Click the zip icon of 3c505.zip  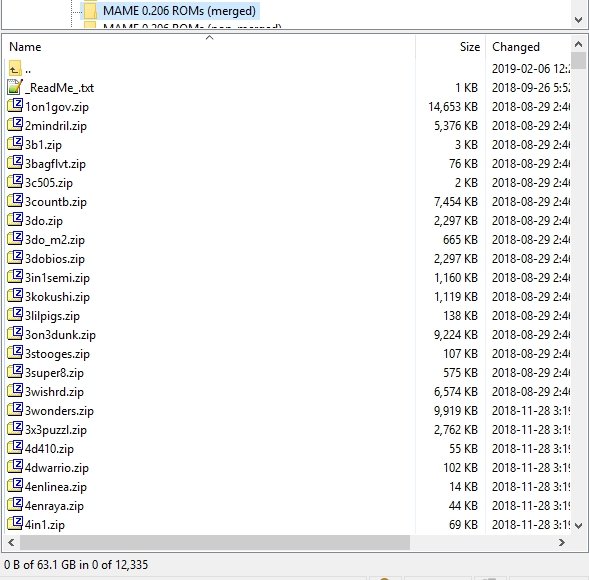click(15, 181)
